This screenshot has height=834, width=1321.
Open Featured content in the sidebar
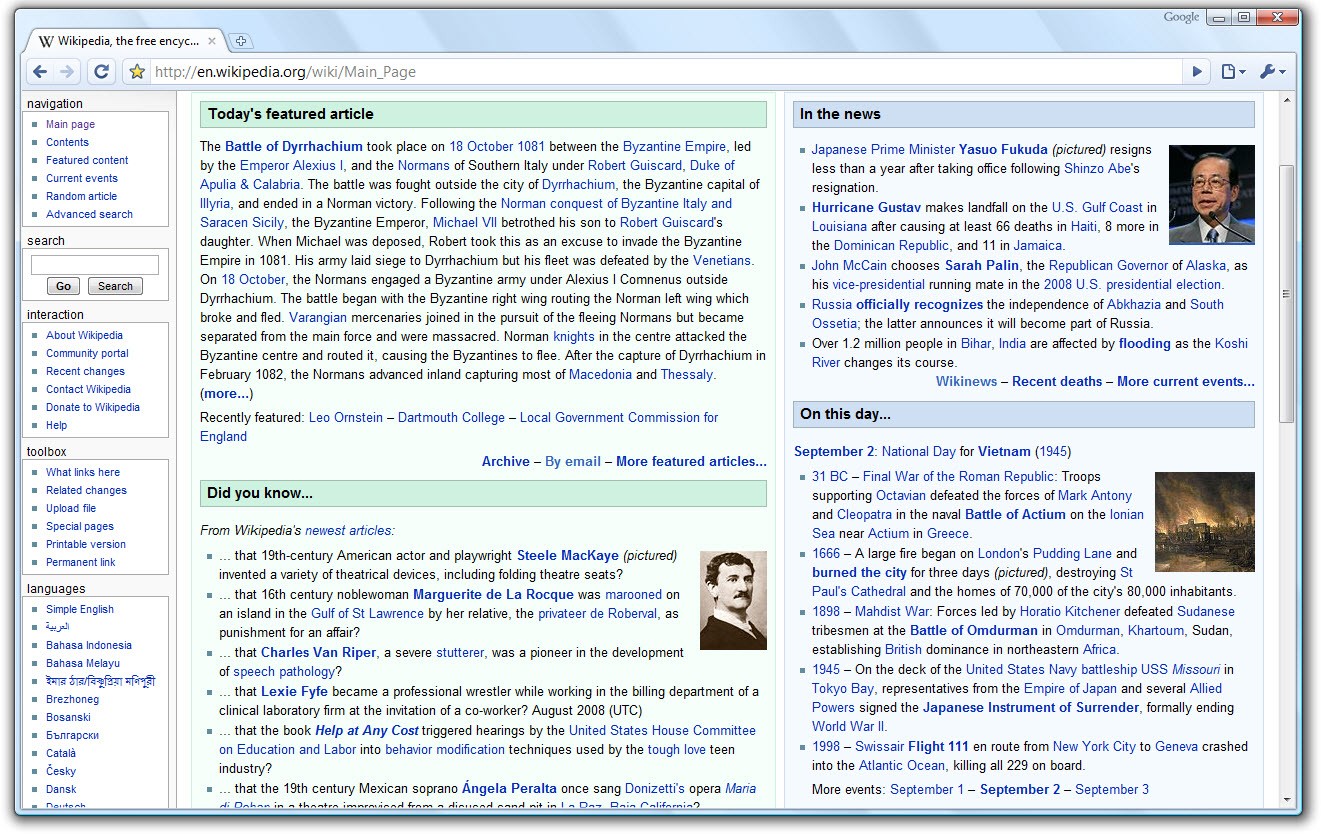click(x=87, y=160)
